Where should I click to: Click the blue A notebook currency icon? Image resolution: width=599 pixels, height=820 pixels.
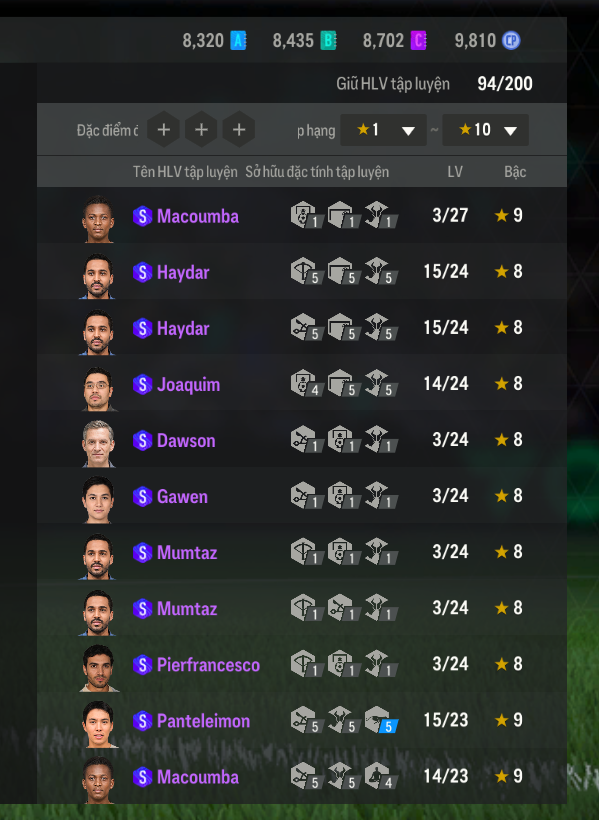coord(239,40)
